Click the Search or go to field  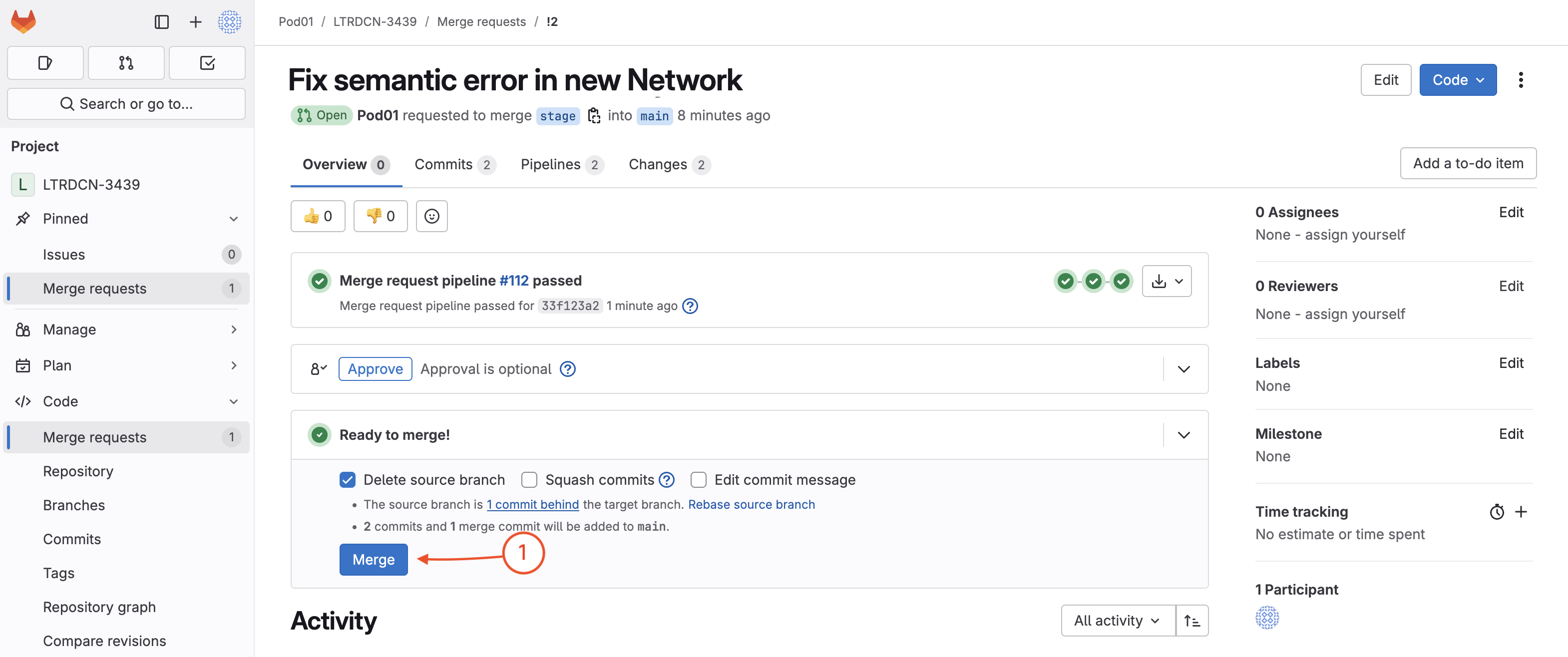[126, 104]
